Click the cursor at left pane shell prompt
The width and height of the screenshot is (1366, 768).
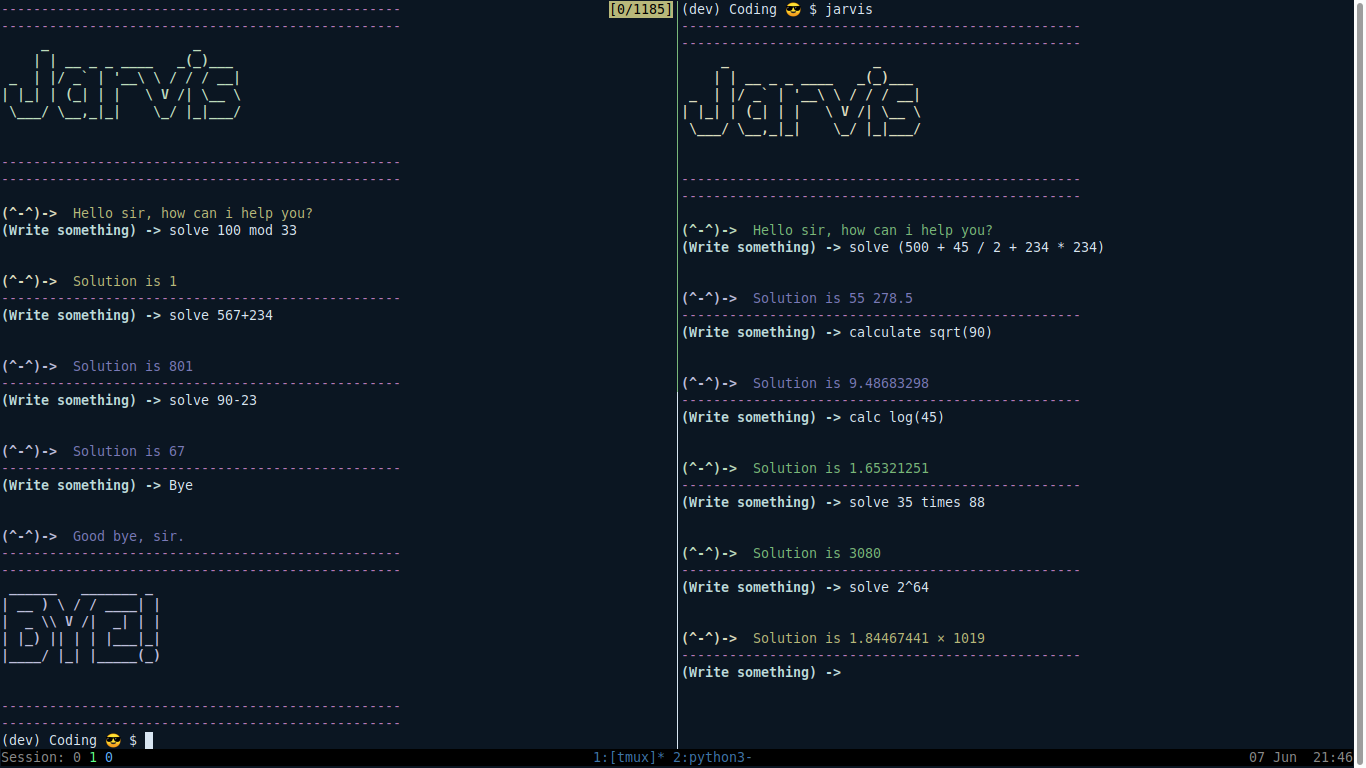point(149,740)
